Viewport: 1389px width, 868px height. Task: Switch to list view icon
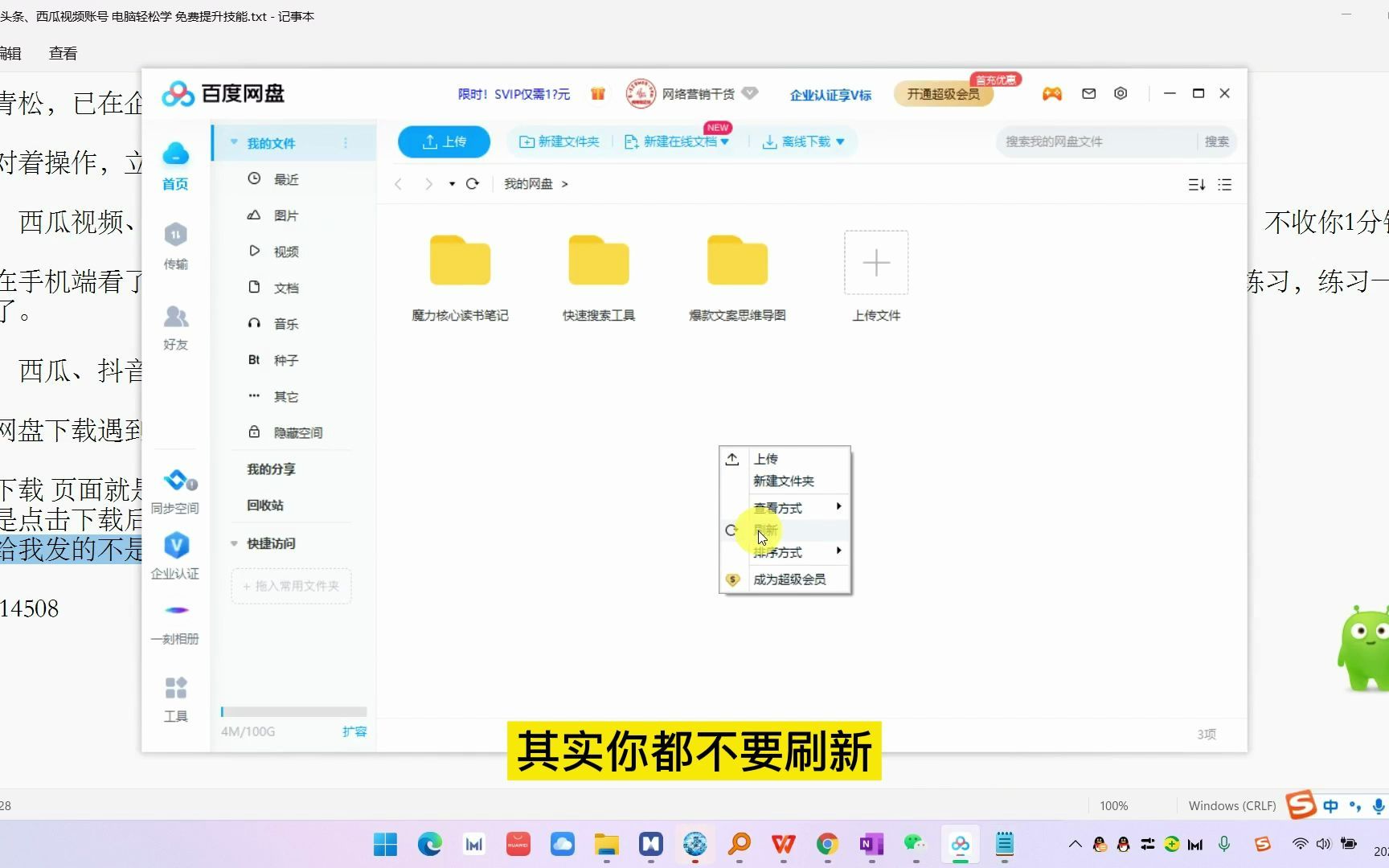point(1225,185)
